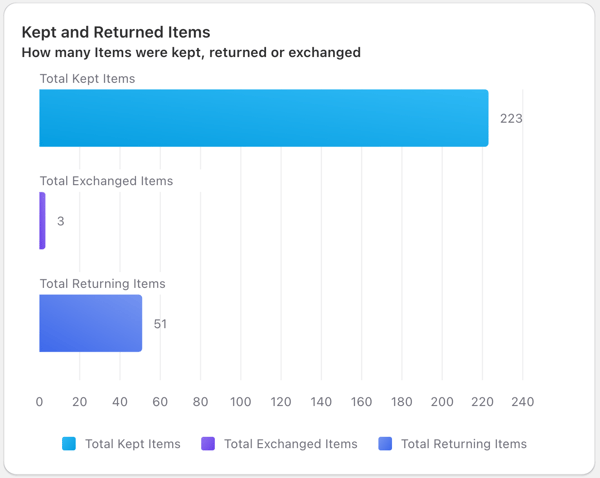Select the Total Returning Items bar
Viewport: 600px width, 478px height.
tap(91, 323)
